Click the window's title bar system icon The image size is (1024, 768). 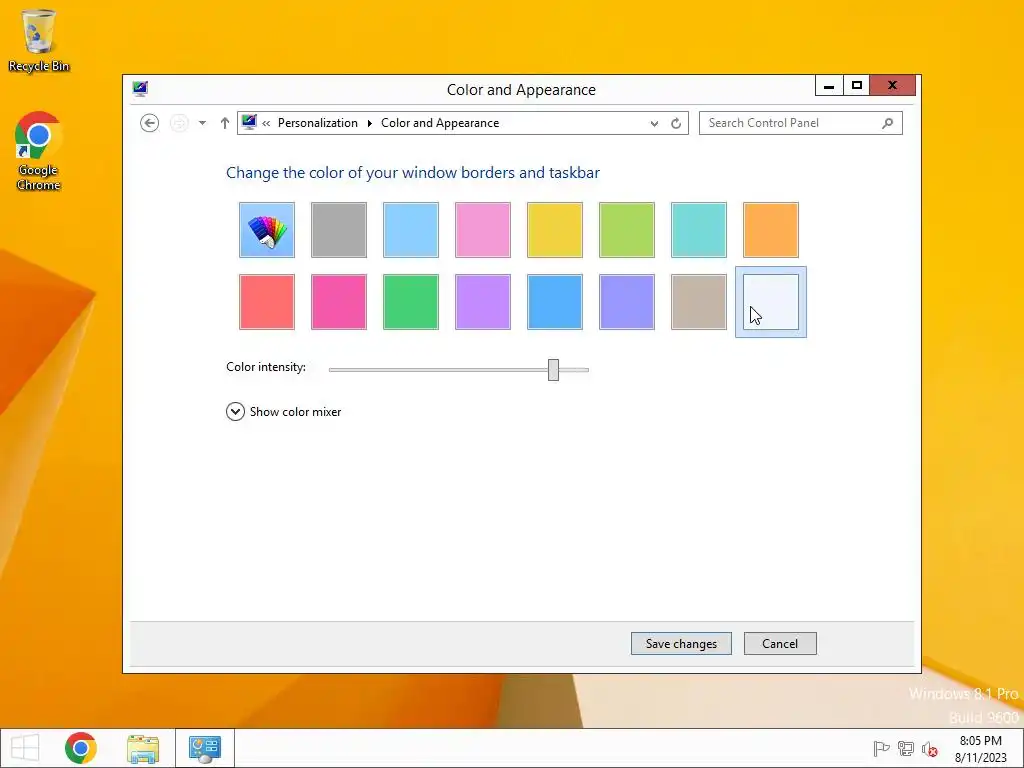[140, 89]
